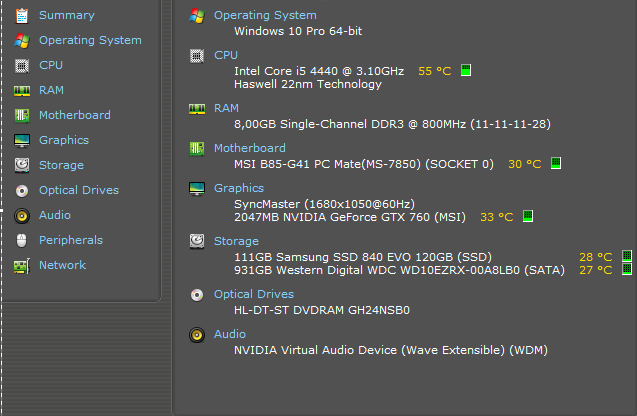Click the Motherboard icon in sidebar
This screenshot has width=637, height=416.
tap(21, 116)
